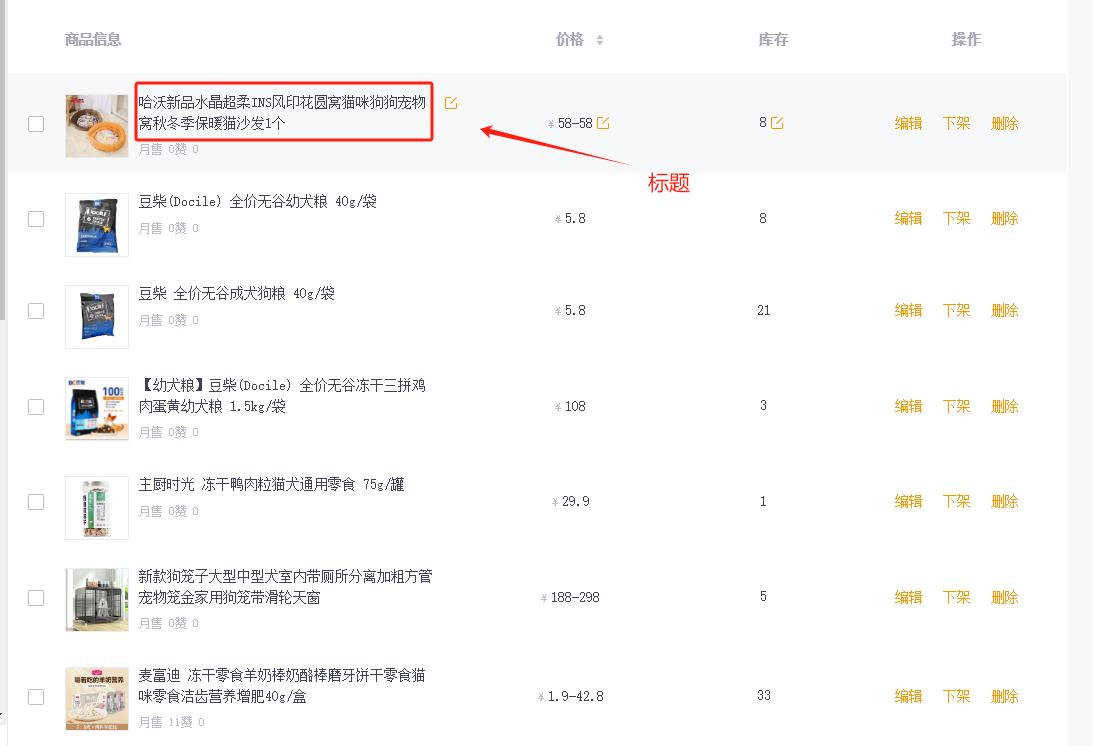Image resolution: width=1093 pixels, height=746 pixels.
Task: Click 下架 for the dog cage product
Action: 956,597
